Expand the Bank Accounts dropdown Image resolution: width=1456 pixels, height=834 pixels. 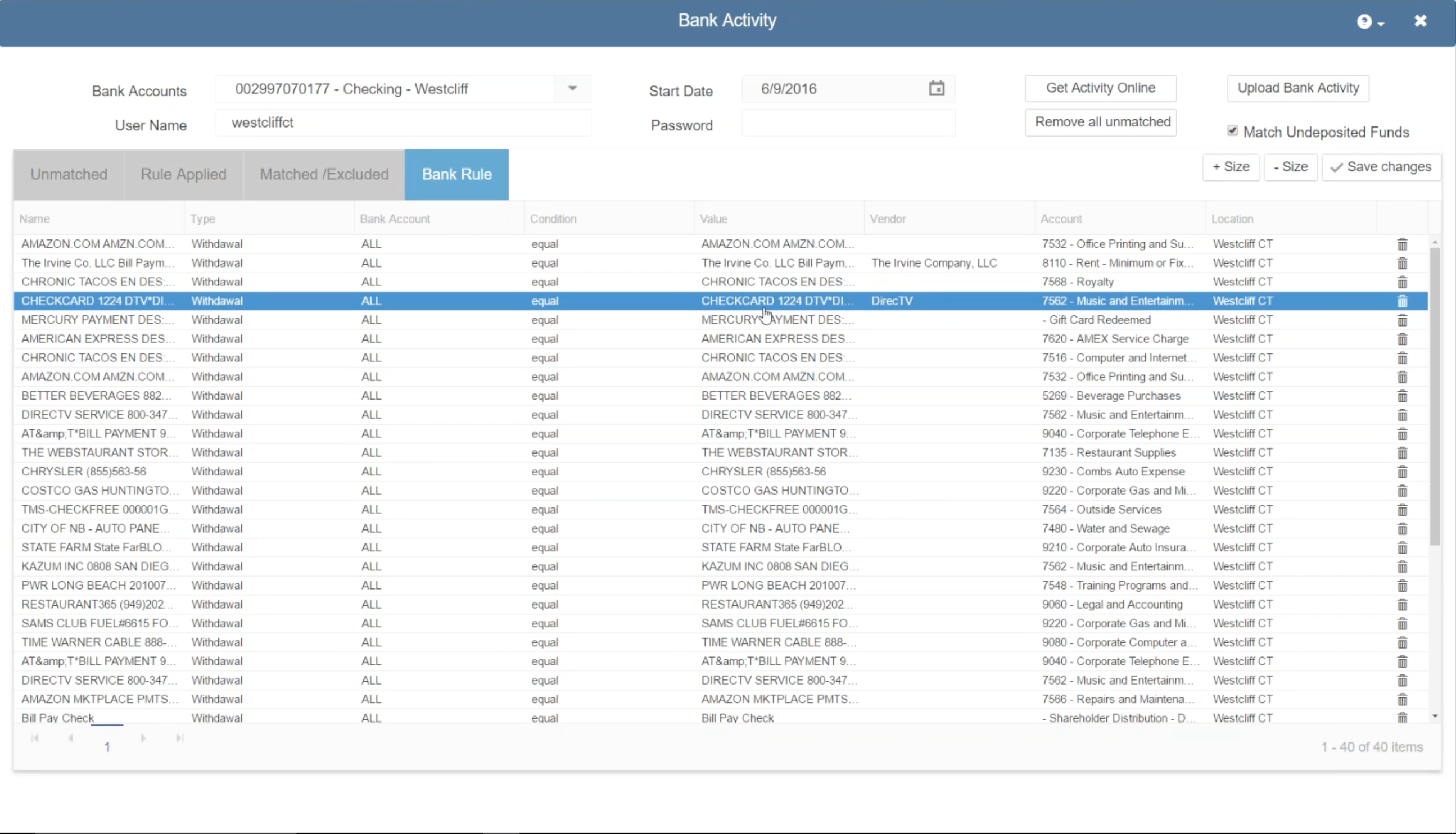click(x=572, y=89)
